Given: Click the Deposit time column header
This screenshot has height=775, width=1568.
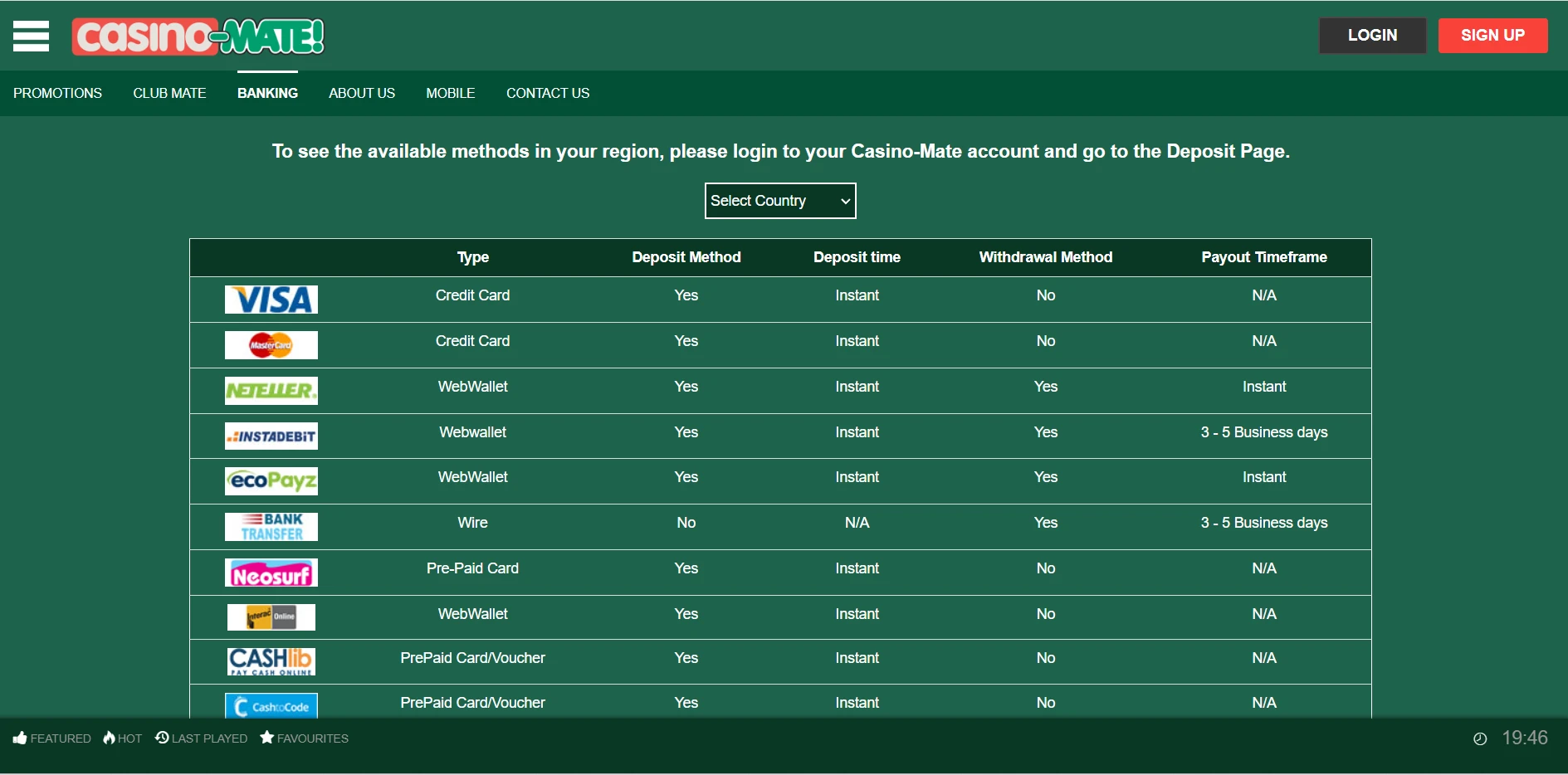Looking at the screenshot, I should [x=857, y=257].
